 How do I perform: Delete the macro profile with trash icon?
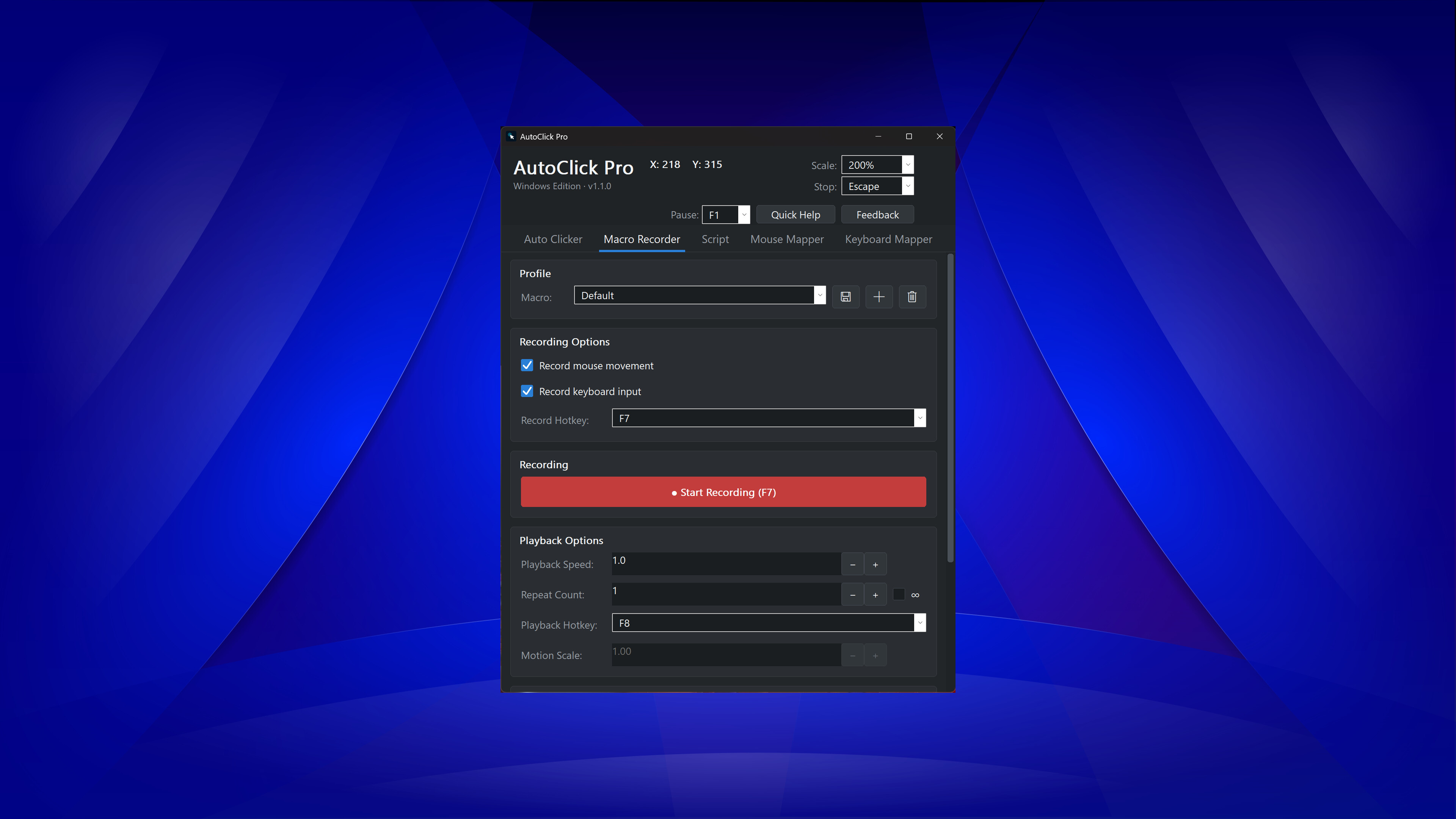(912, 297)
